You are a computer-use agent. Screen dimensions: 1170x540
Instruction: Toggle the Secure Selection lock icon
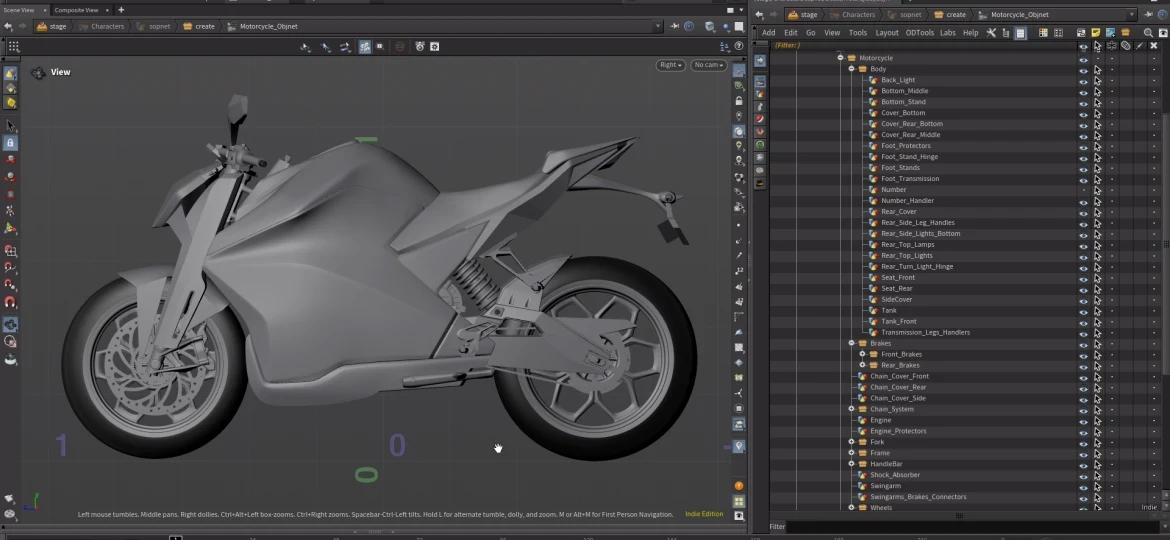[x=10, y=142]
